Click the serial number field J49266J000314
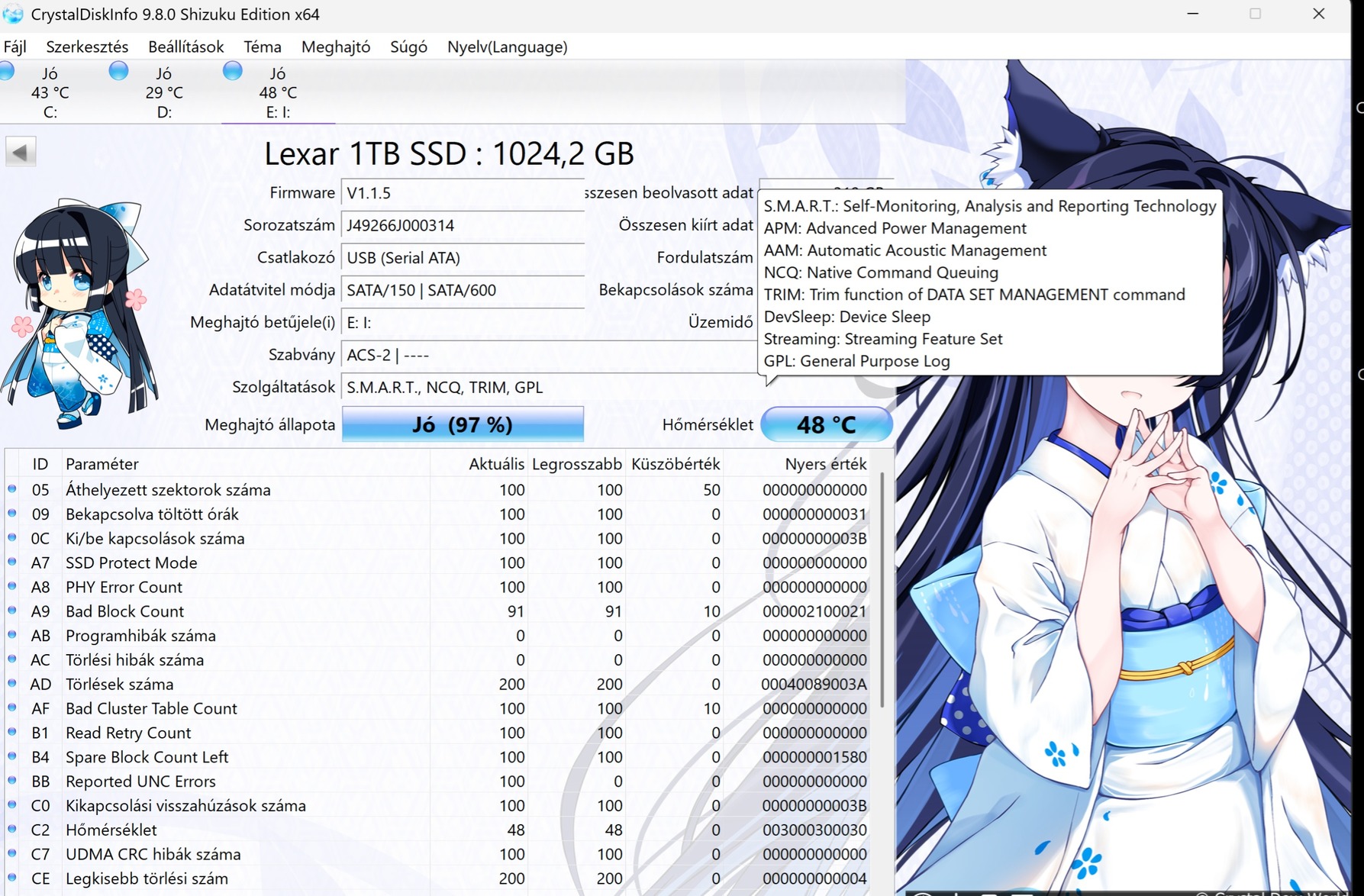Viewport: 1364px width, 896px height. (463, 225)
